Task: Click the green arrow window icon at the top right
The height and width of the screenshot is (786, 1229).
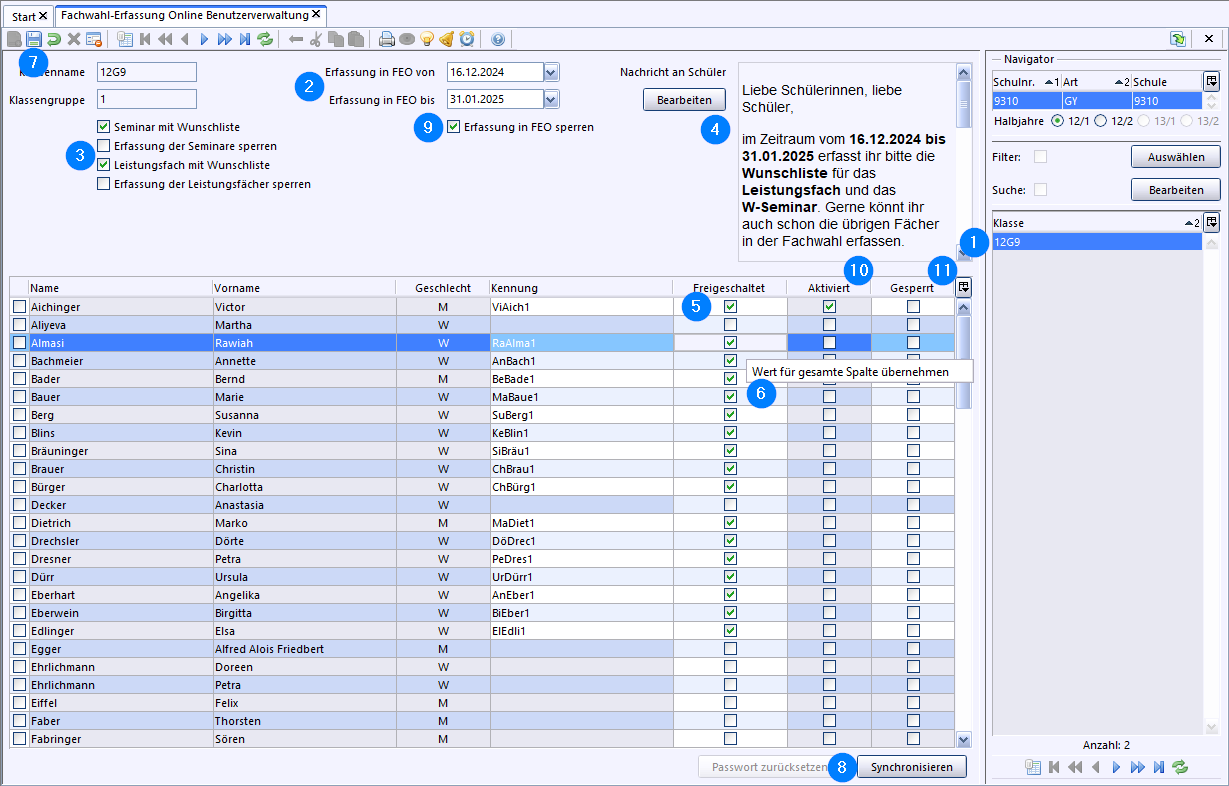Action: (x=1178, y=39)
